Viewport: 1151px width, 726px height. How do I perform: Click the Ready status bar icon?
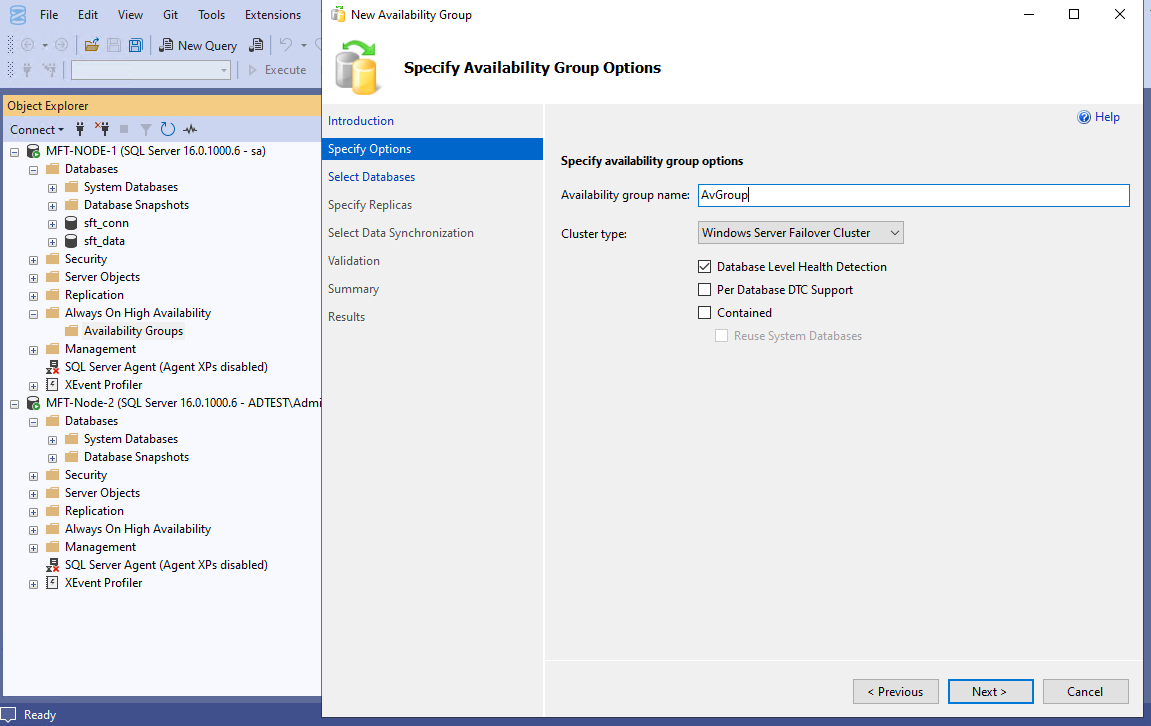(x=8, y=715)
